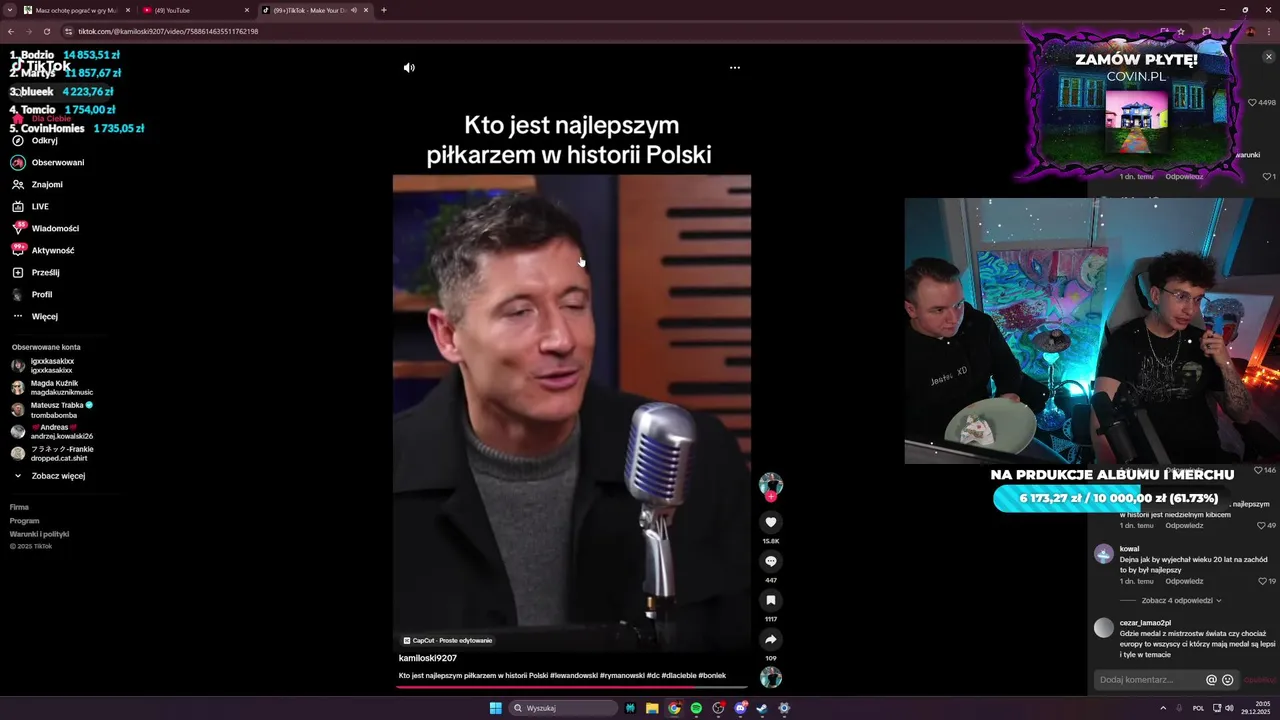
Task: Click the video progress bar
Action: pyautogui.click(x=571, y=687)
